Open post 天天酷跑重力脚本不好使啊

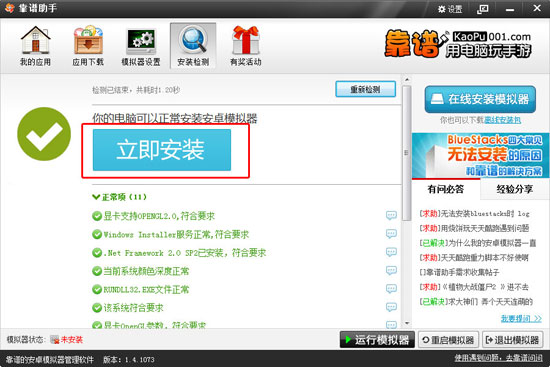point(474,258)
